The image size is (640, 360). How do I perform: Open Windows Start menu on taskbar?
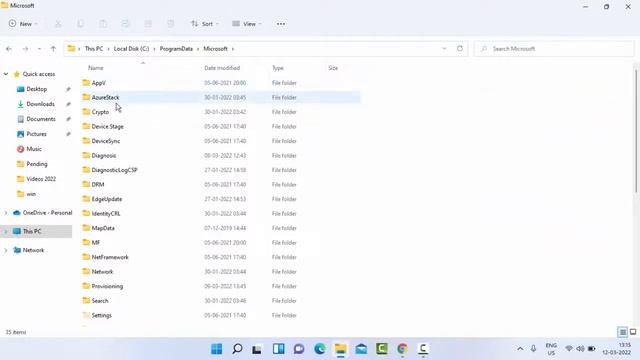pos(216,349)
